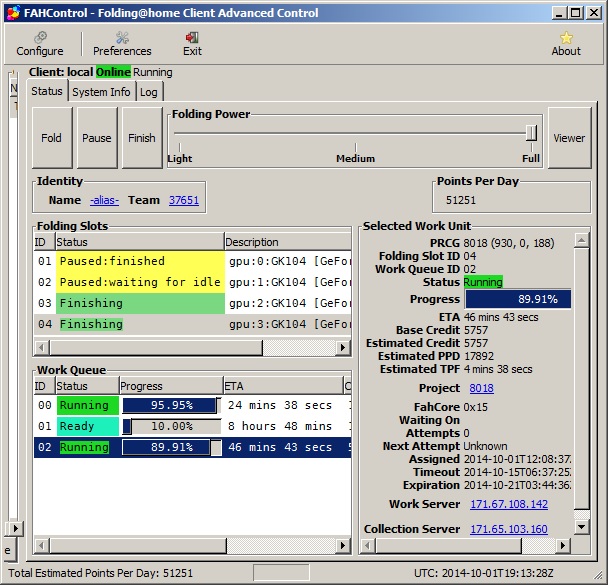Click the Work Queue Progress column header
This screenshot has width=608, height=585.
[x=171, y=386]
